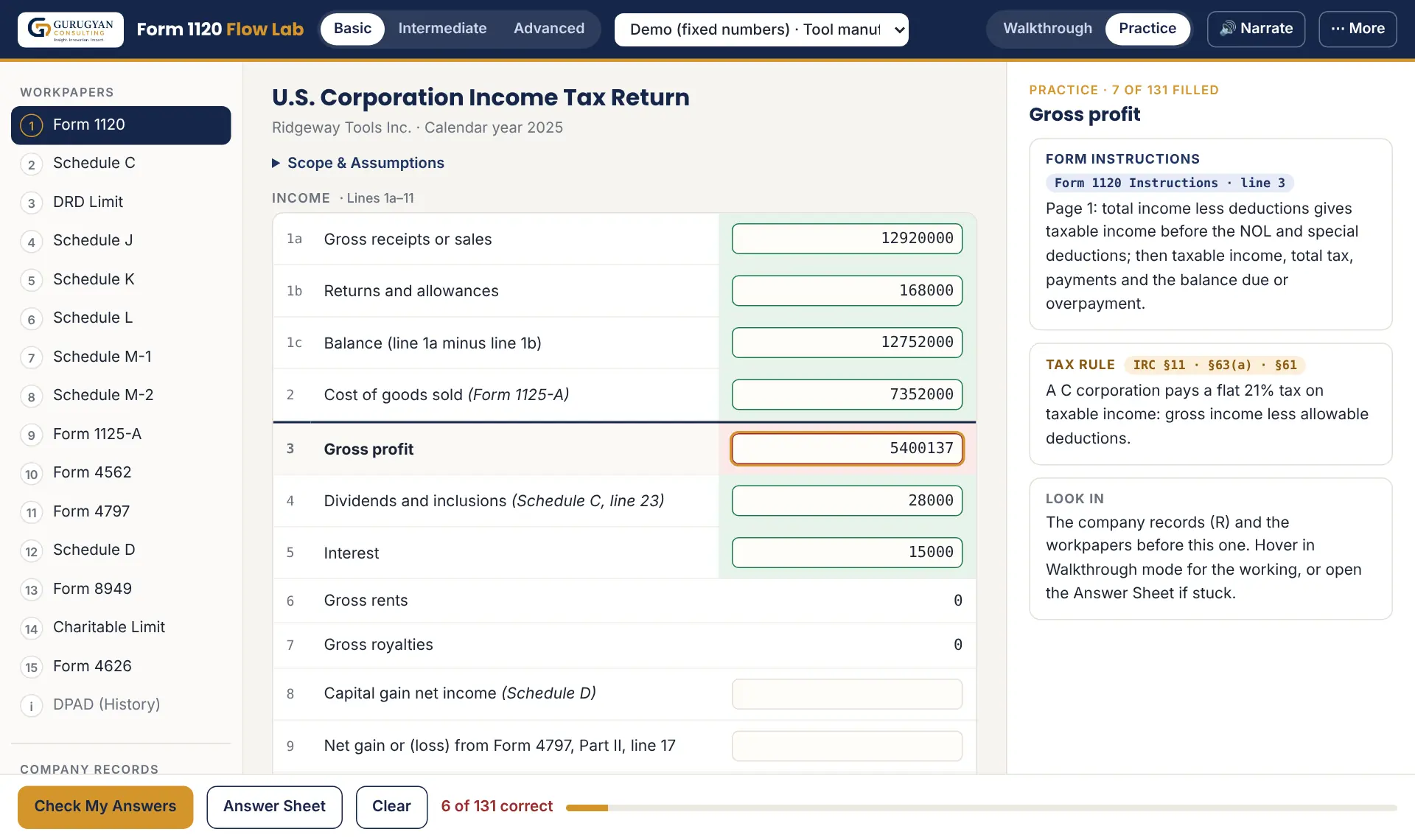This screenshot has width=1415, height=840.
Task: Open Schedule K workpaper
Action: tap(121, 279)
